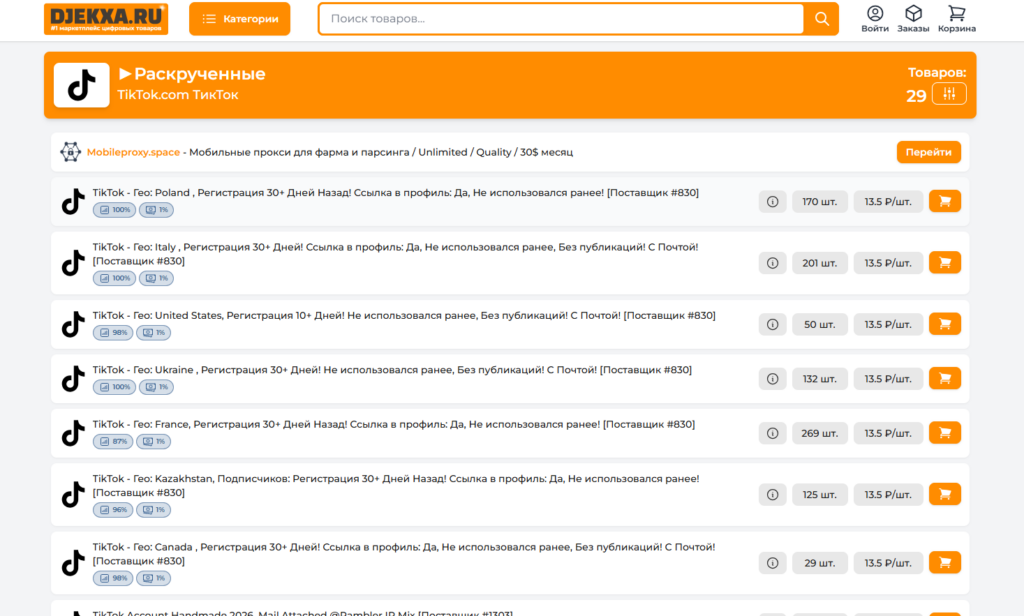Open info for the United States listing
Image resolution: width=1024 pixels, height=616 pixels.
coord(773,325)
